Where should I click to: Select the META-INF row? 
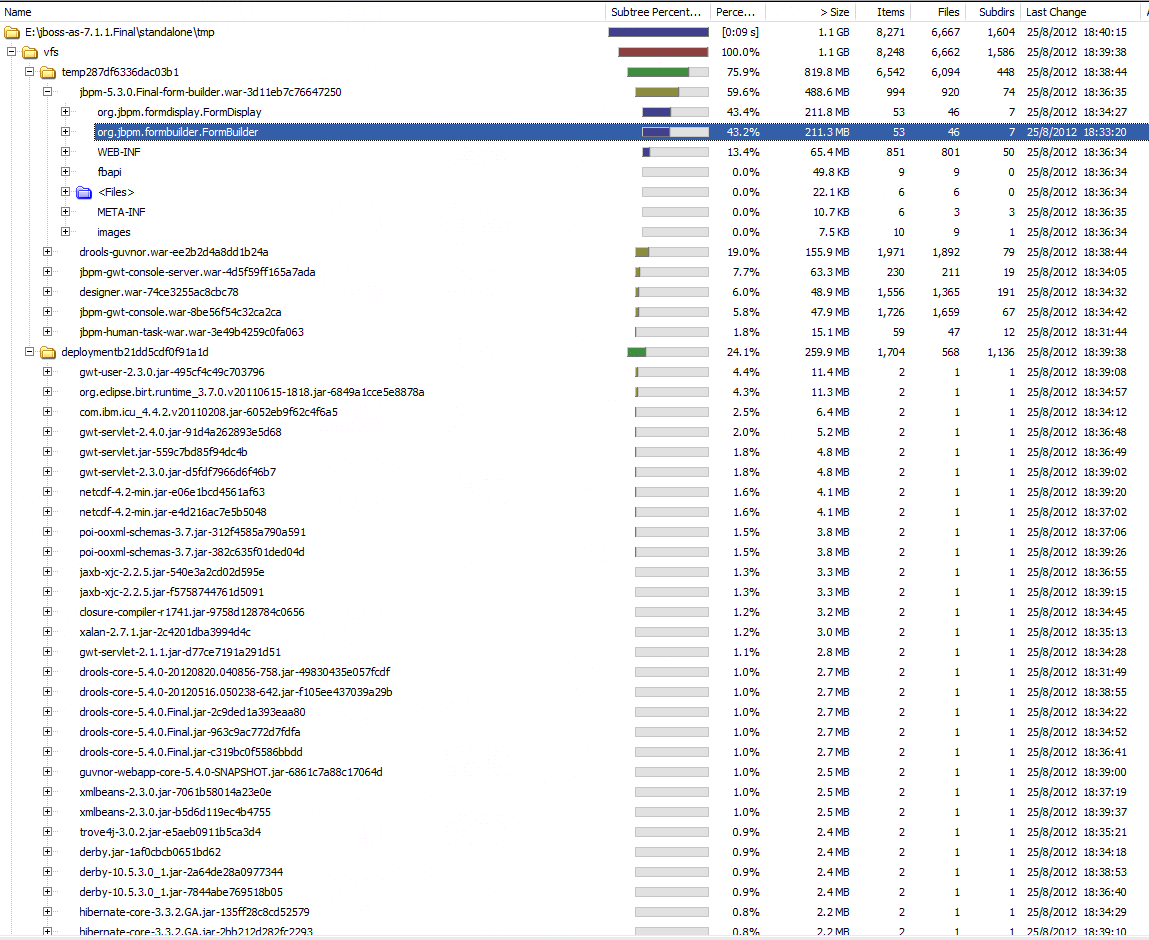pyautogui.click(x=574, y=212)
